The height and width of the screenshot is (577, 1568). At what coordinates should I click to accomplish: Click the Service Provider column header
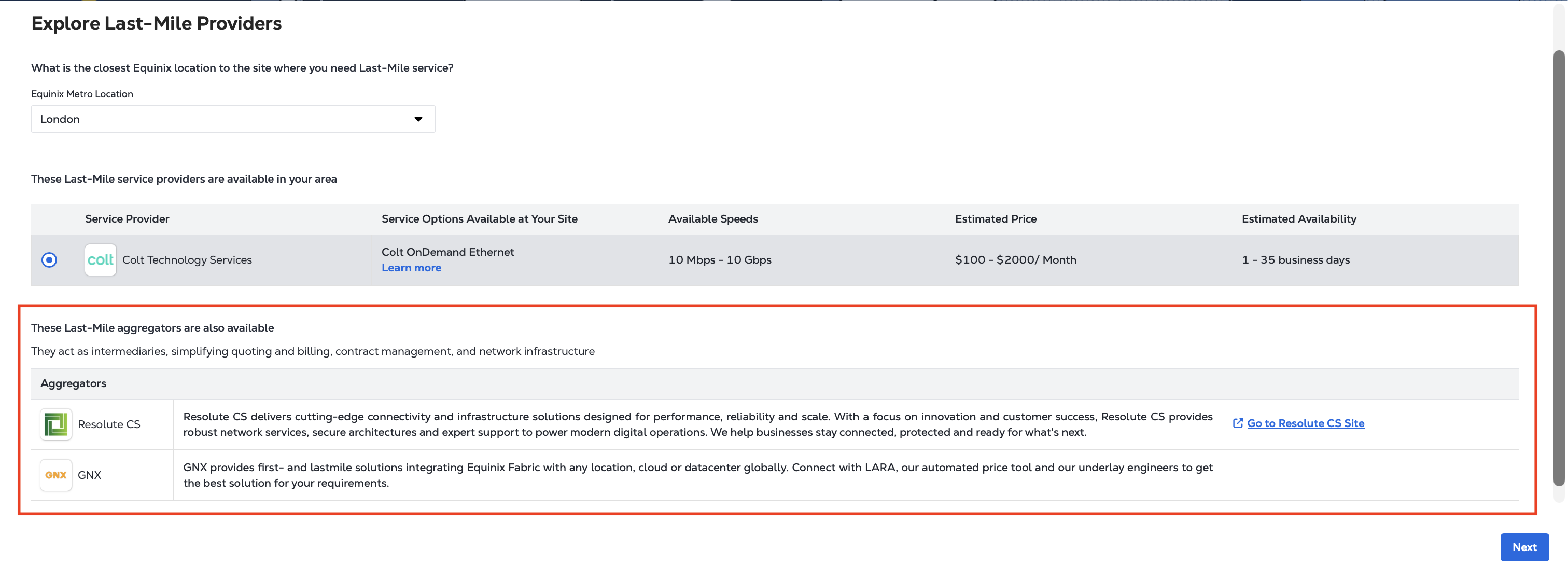point(127,219)
